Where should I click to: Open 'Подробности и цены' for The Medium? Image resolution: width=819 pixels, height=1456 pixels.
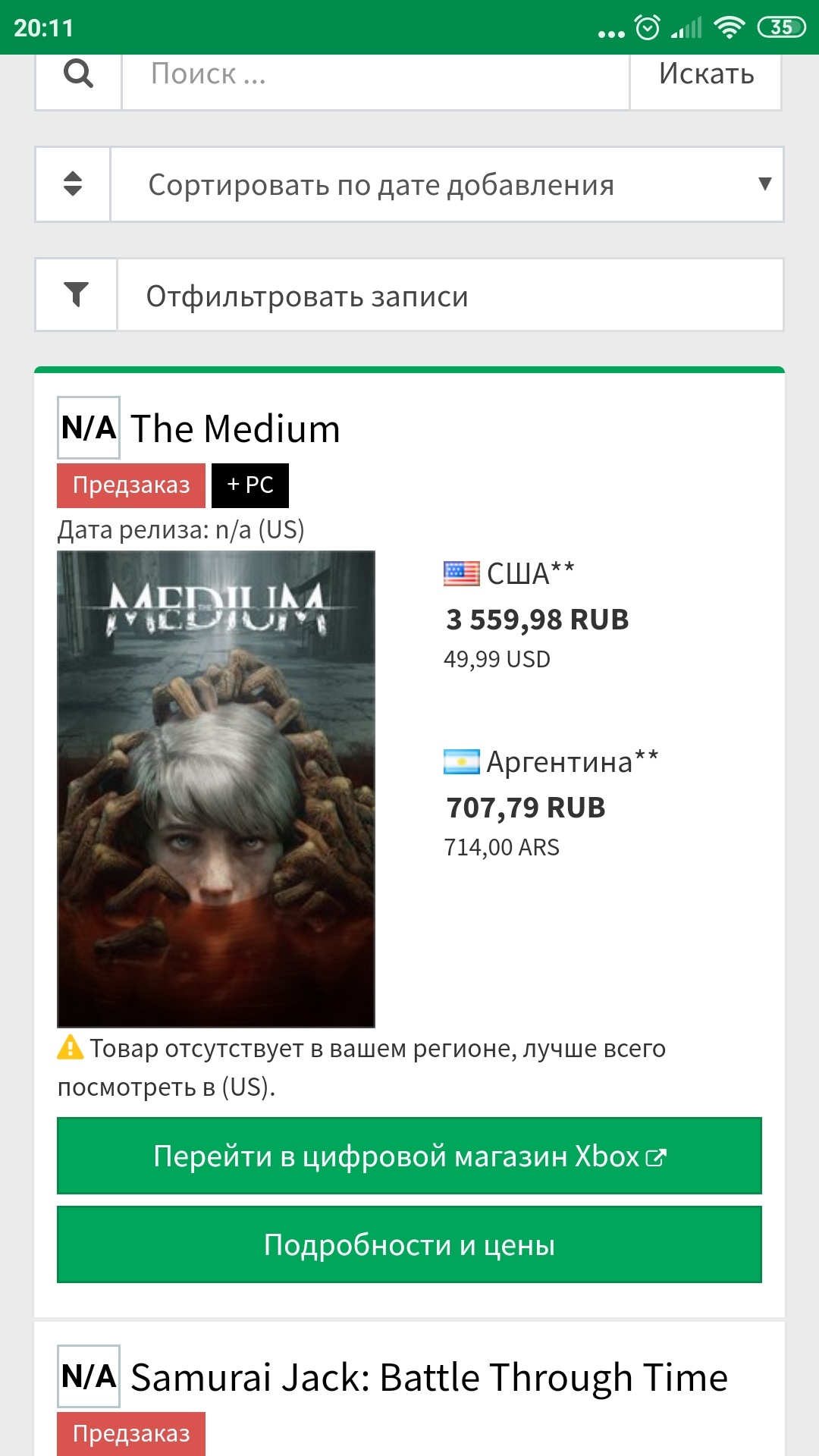pos(409,1244)
